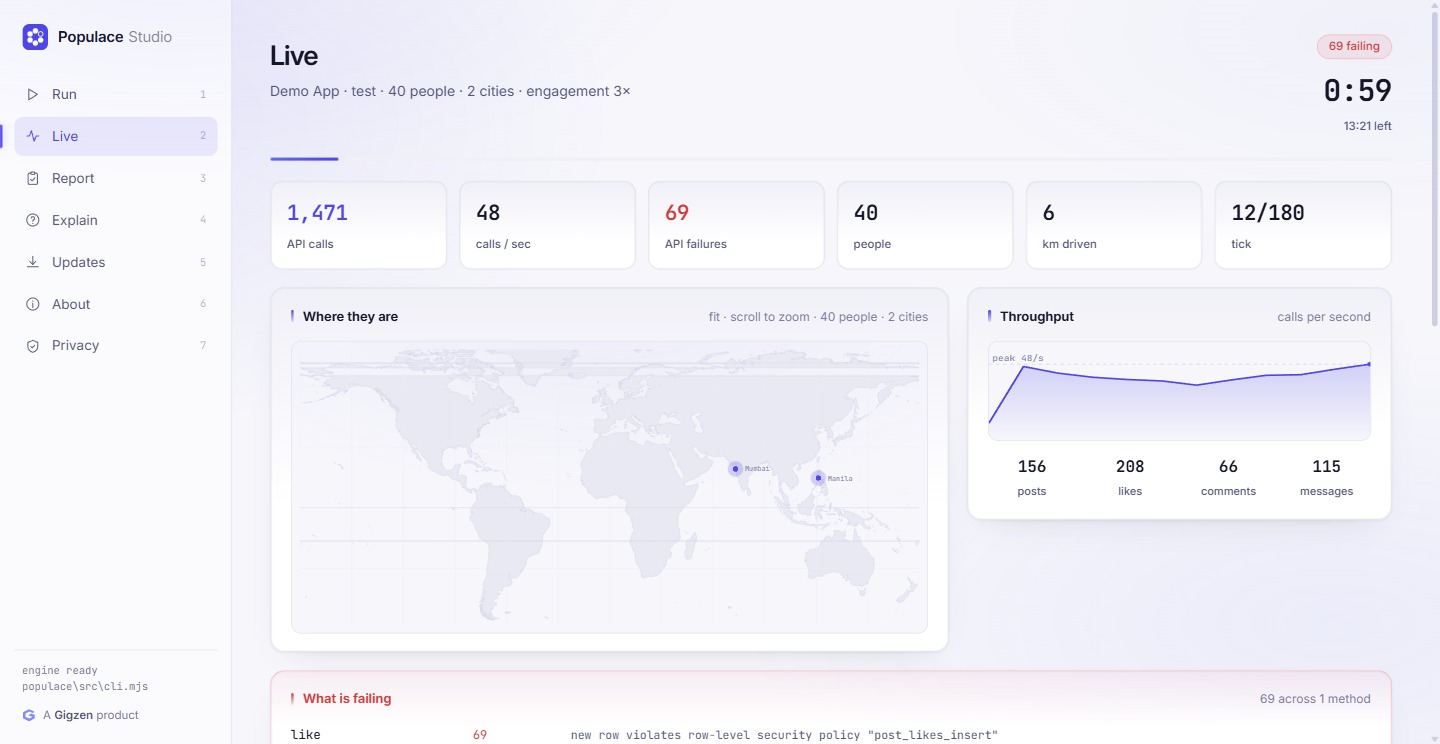Click the post_likes_insert error message
Image resolution: width=1440 pixels, height=744 pixels.
coord(784,735)
